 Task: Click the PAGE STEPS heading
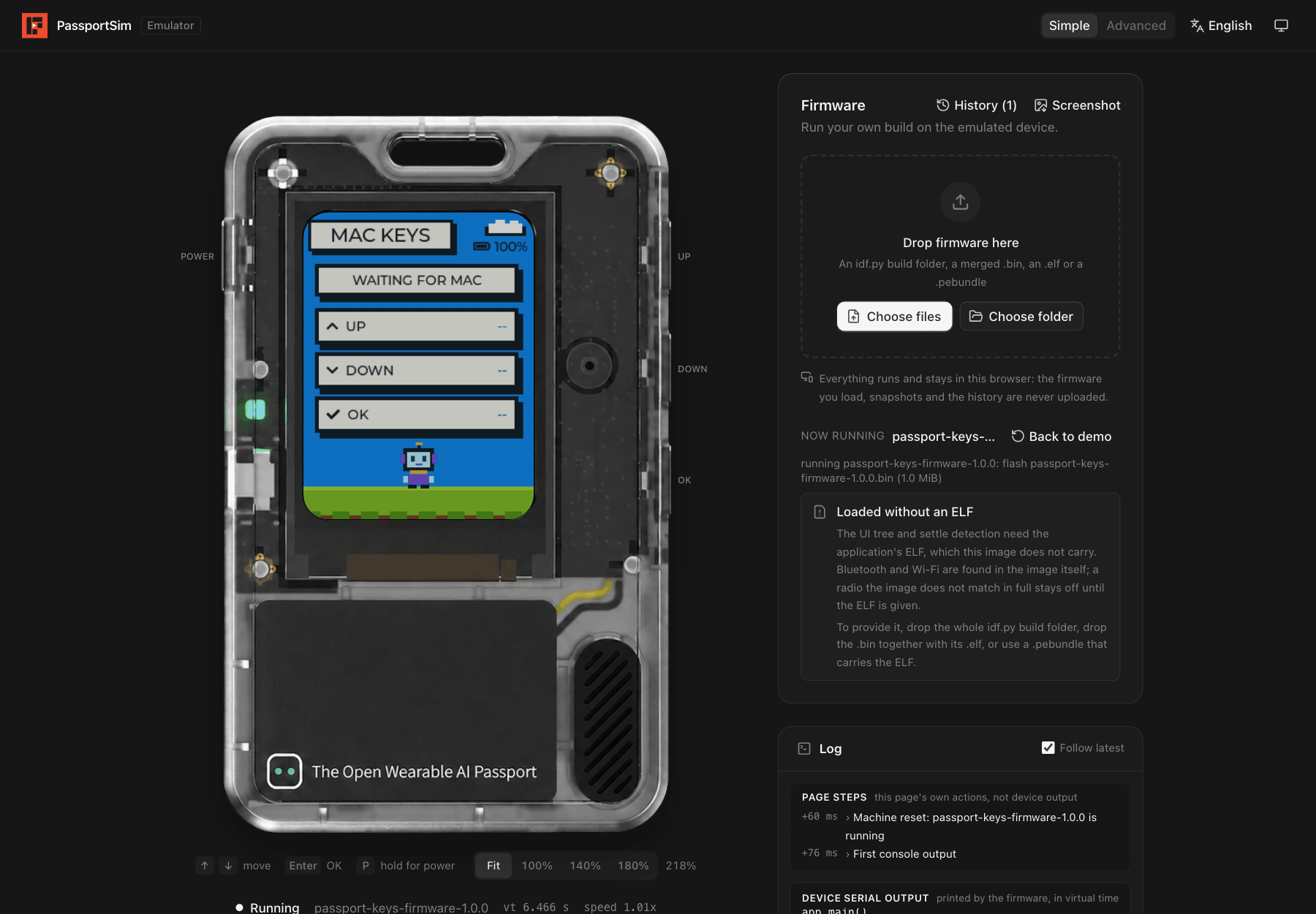pyautogui.click(x=834, y=797)
